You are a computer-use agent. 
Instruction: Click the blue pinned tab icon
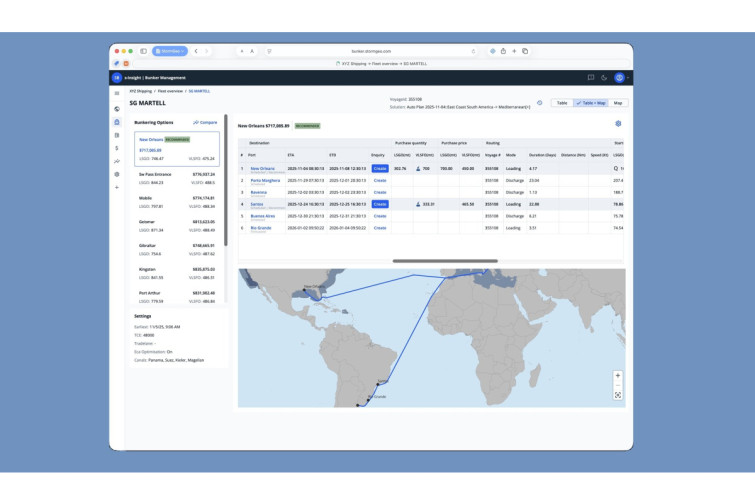(117, 64)
